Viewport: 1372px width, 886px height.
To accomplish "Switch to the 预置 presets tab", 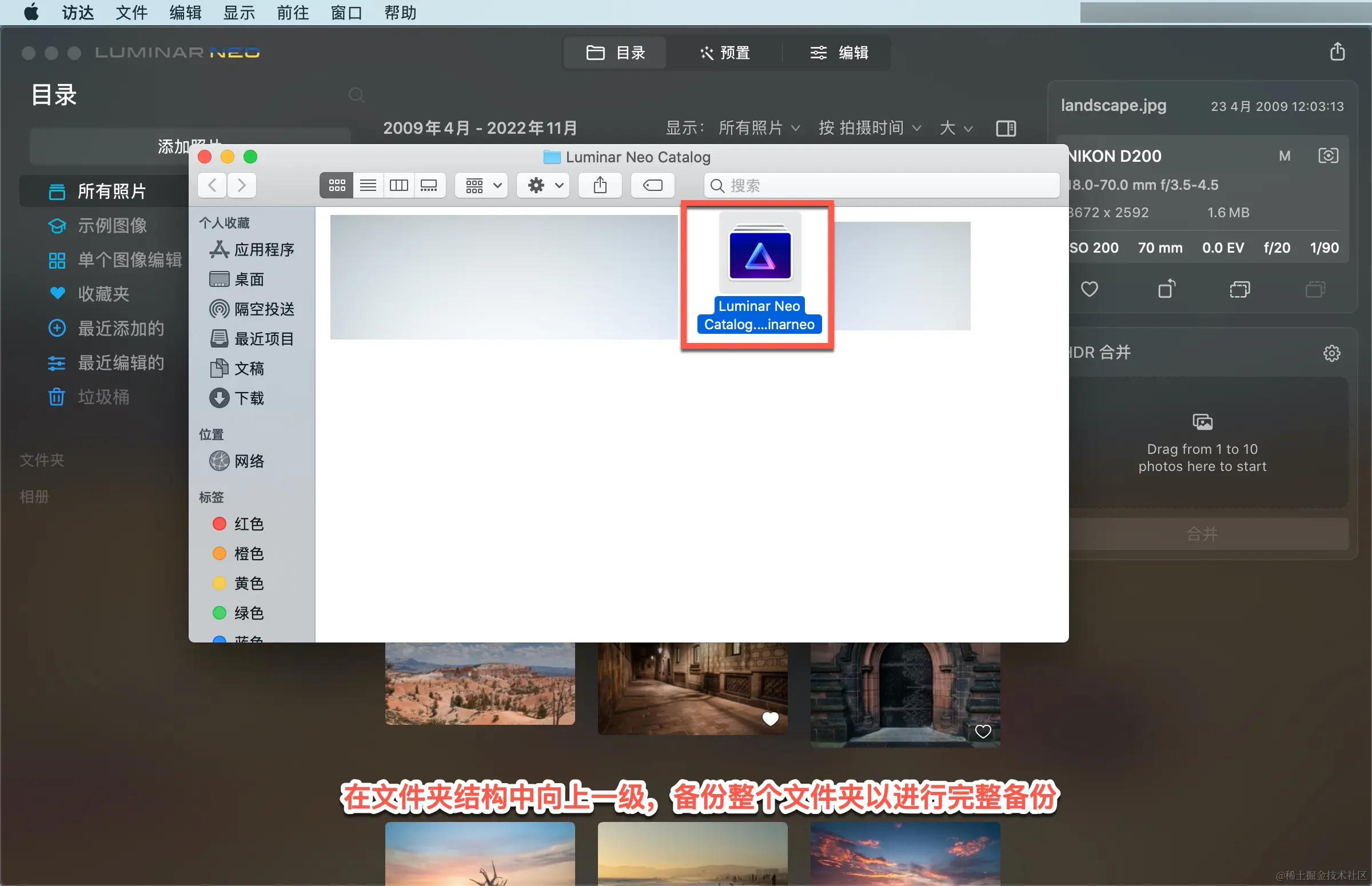I will click(x=724, y=53).
